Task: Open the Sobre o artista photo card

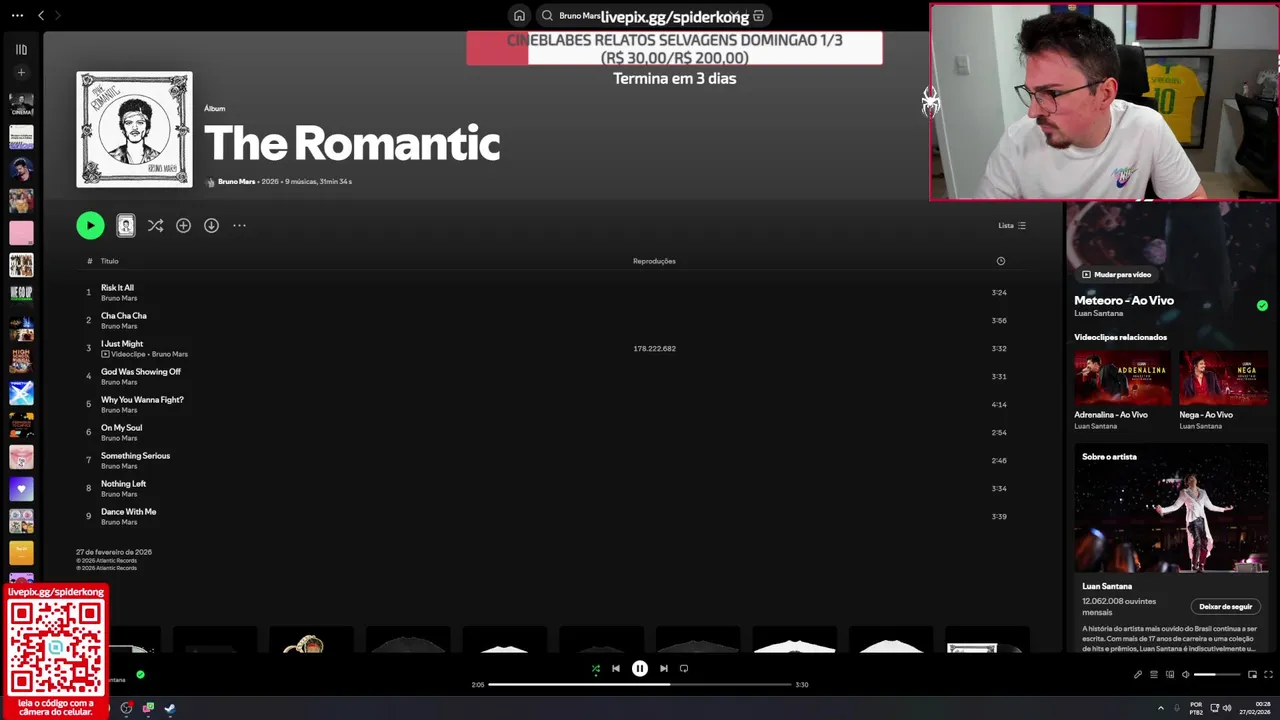Action: click(x=1171, y=508)
